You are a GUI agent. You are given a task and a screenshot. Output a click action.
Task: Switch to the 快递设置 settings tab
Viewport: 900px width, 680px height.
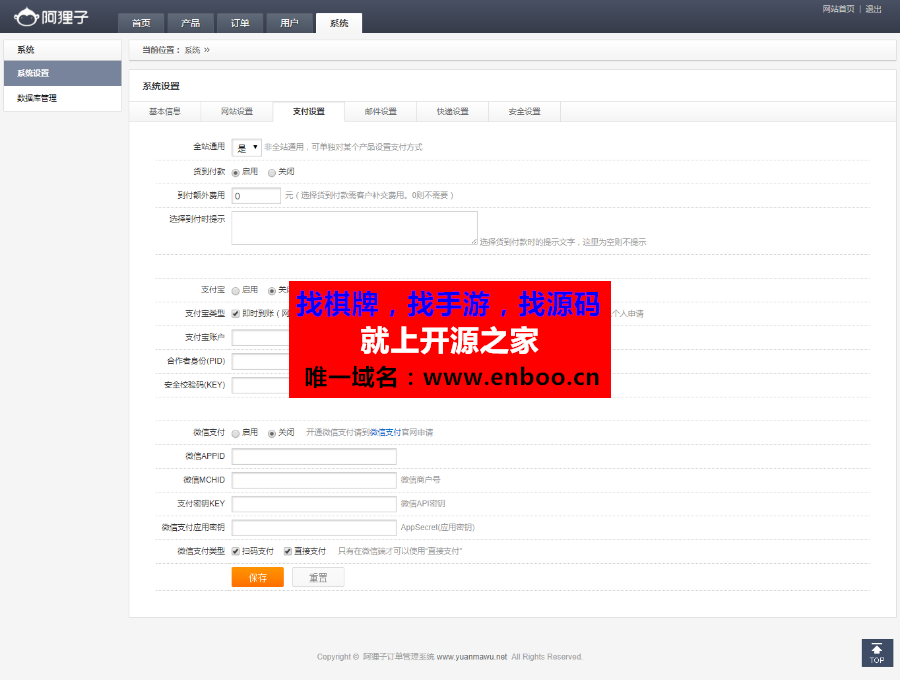[452, 111]
